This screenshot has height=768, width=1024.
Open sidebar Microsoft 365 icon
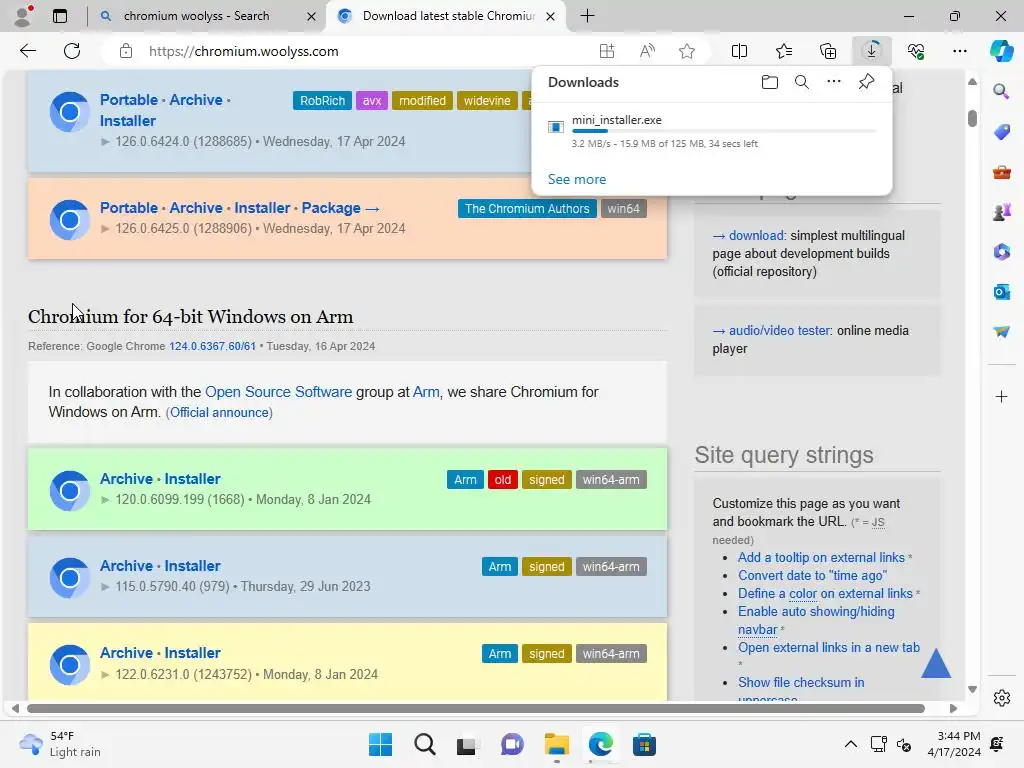click(1001, 252)
